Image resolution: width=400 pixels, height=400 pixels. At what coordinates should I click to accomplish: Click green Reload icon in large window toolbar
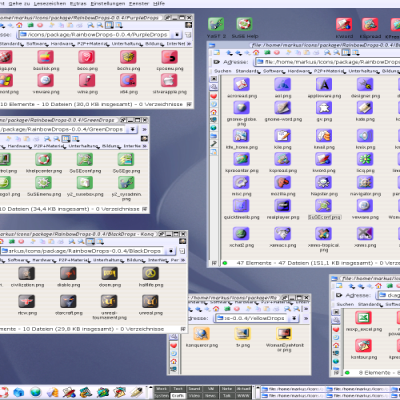[x=267, y=53]
